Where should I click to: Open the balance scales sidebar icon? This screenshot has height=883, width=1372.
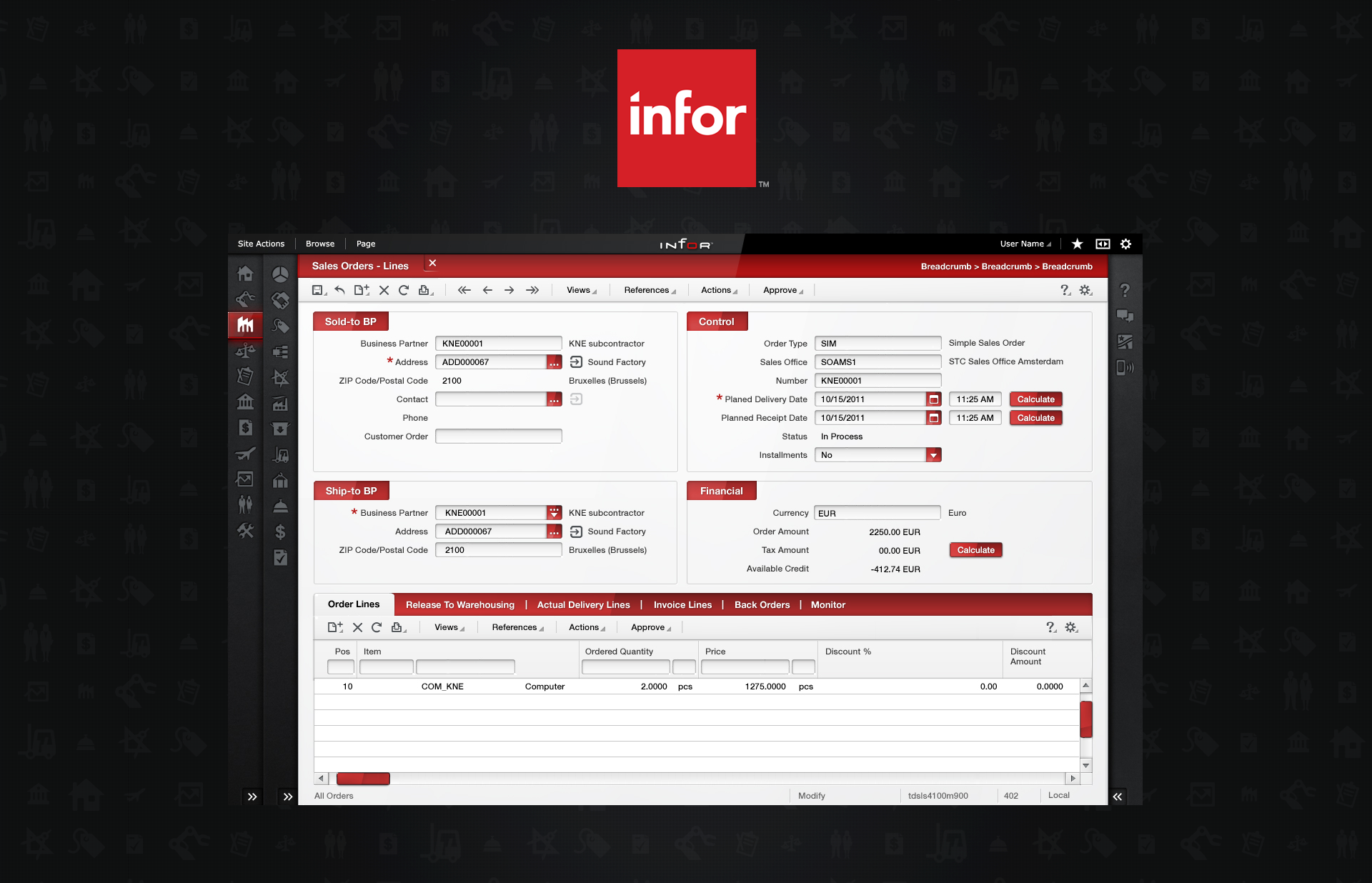pyautogui.click(x=245, y=351)
